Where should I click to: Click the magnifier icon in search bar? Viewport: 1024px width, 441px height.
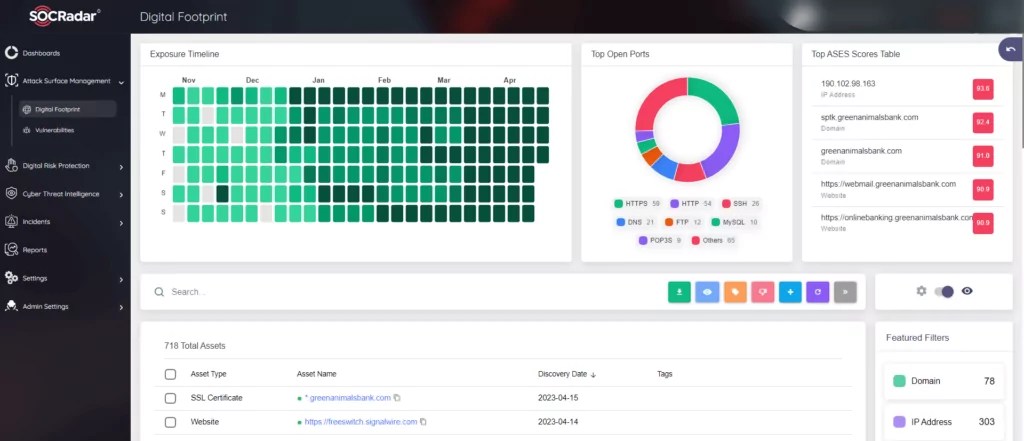pos(159,292)
